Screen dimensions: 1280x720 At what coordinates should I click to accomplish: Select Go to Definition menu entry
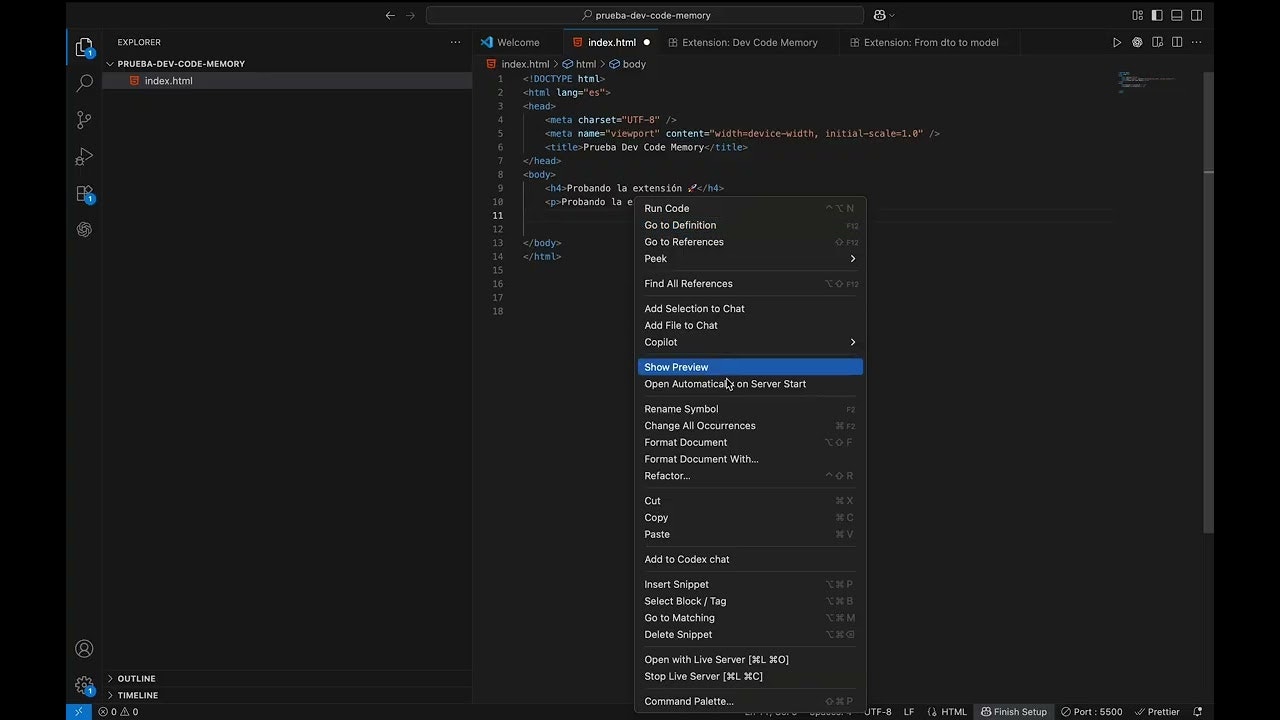click(x=750, y=225)
